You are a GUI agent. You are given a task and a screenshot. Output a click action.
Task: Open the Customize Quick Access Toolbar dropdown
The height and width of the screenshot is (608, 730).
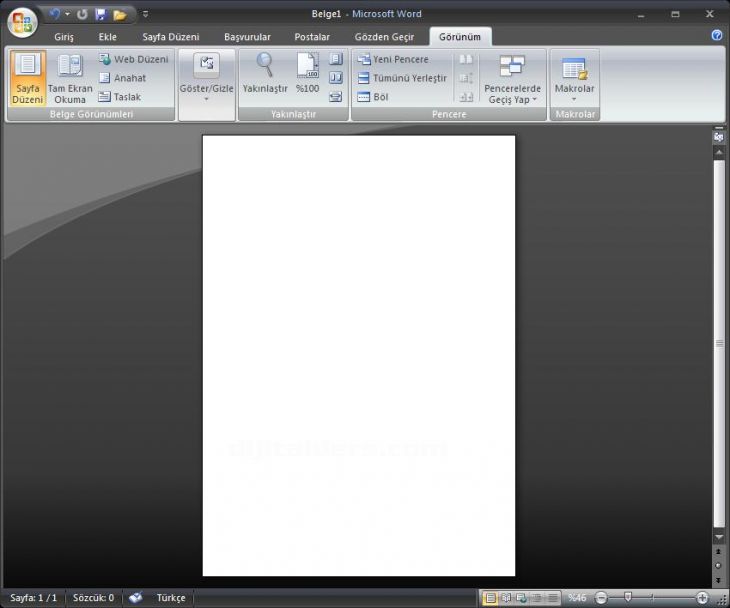pos(145,14)
